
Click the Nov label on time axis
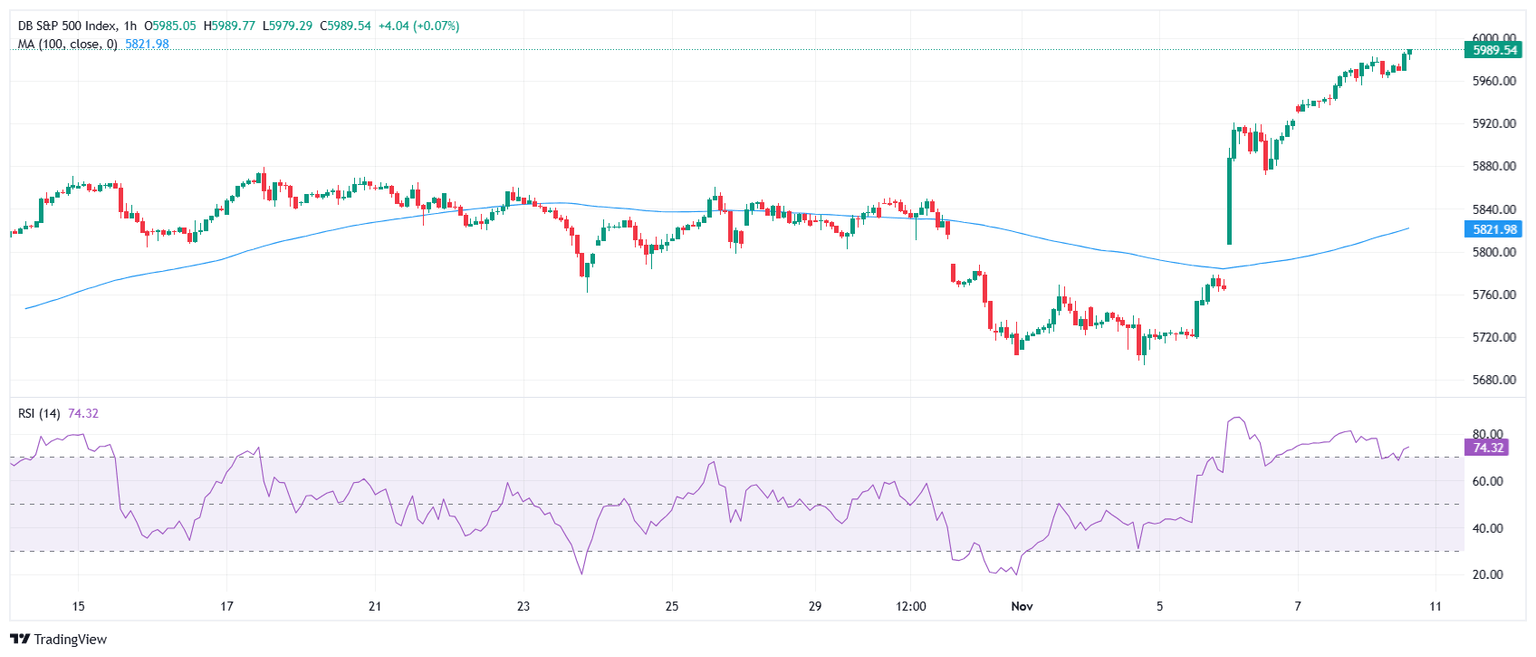(1021, 606)
